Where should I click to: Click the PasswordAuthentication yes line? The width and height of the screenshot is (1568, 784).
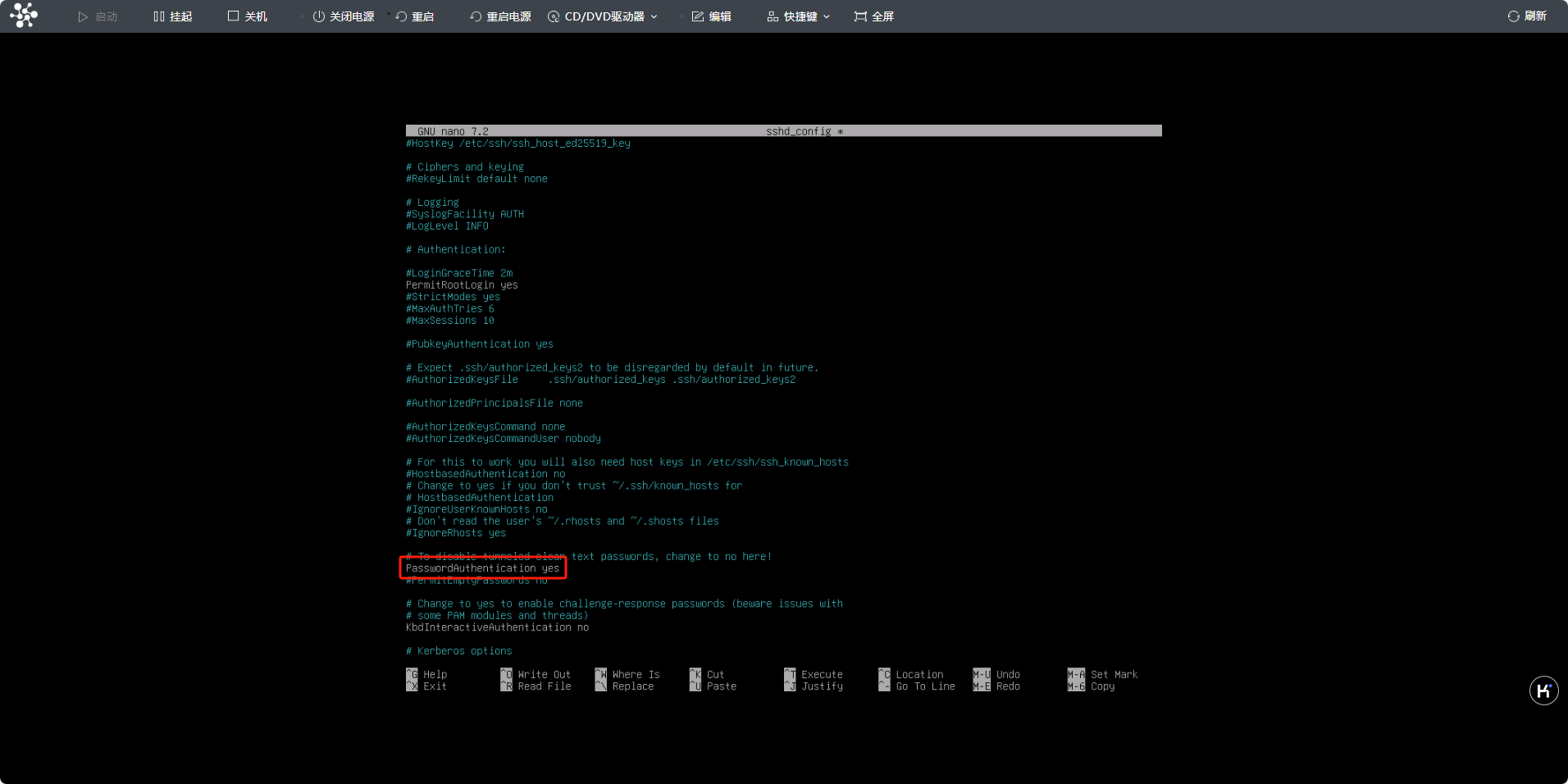[x=482, y=568]
